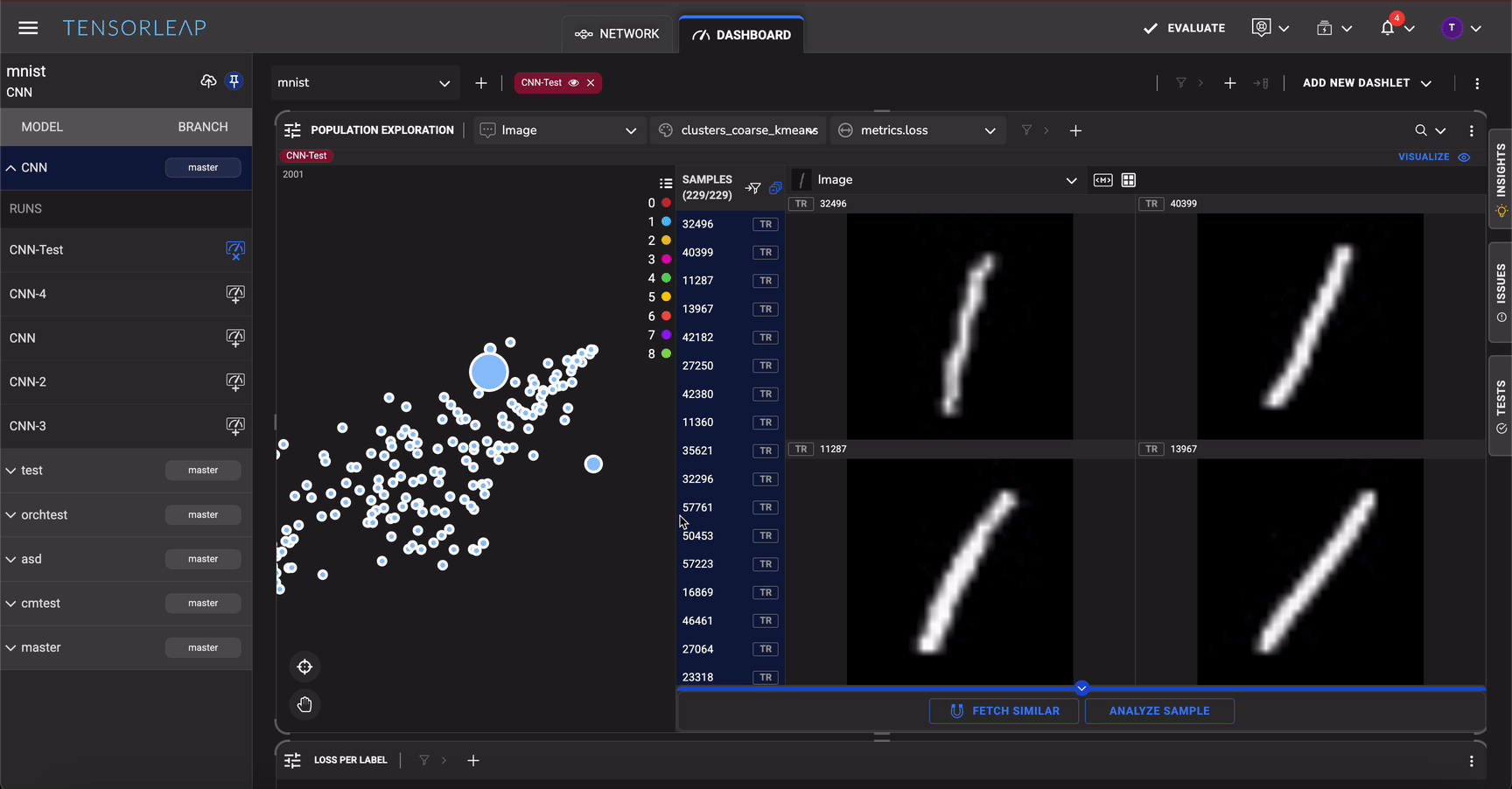Select the hand pan tool
This screenshot has width=1512, height=789.
[x=304, y=705]
